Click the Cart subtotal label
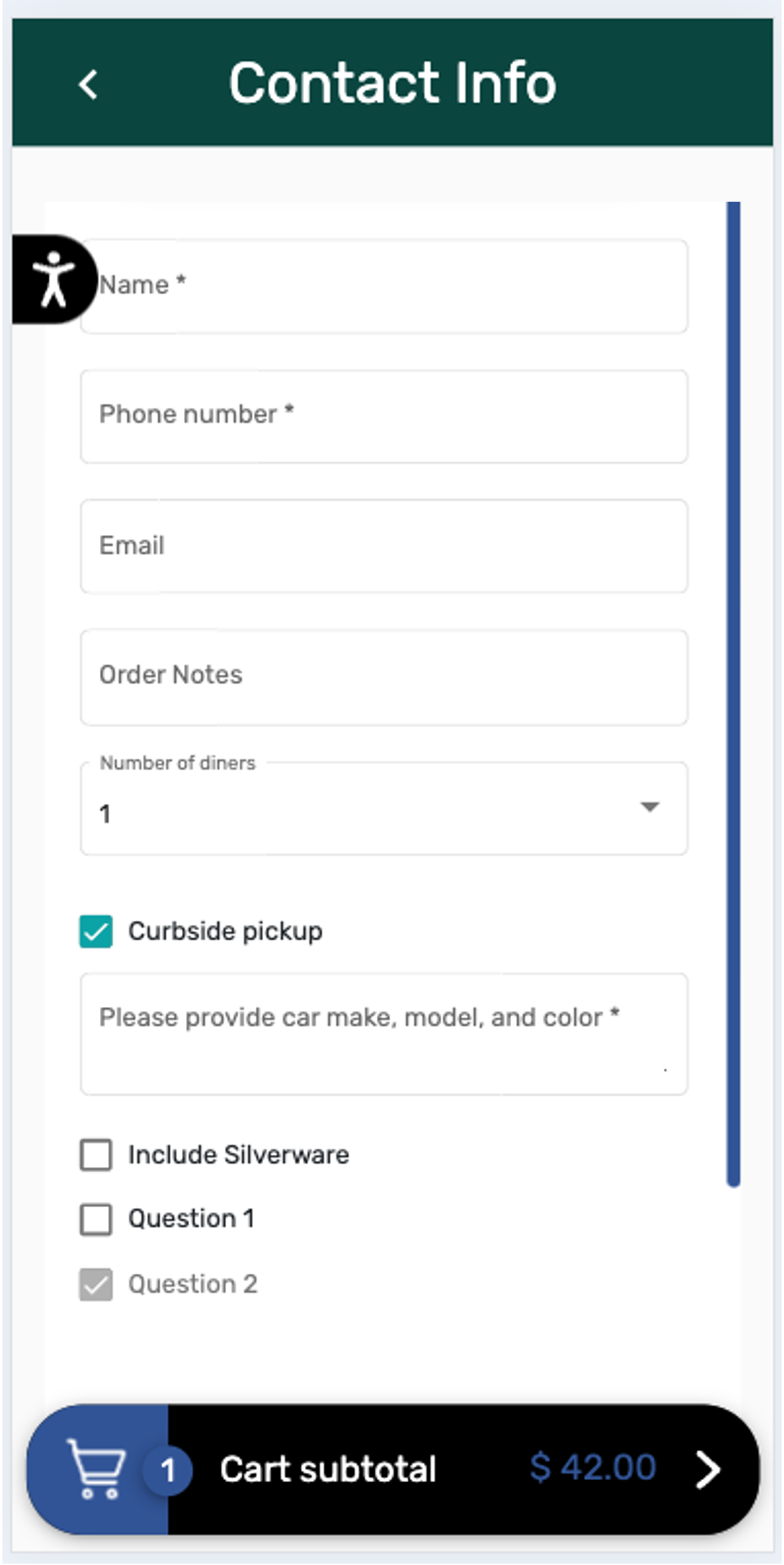The height and width of the screenshot is (1565, 784). [x=328, y=1470]
